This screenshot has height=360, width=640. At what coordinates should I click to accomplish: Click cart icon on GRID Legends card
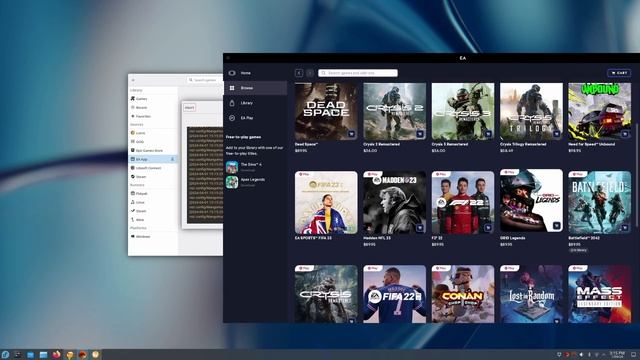(x=556, y=225)
